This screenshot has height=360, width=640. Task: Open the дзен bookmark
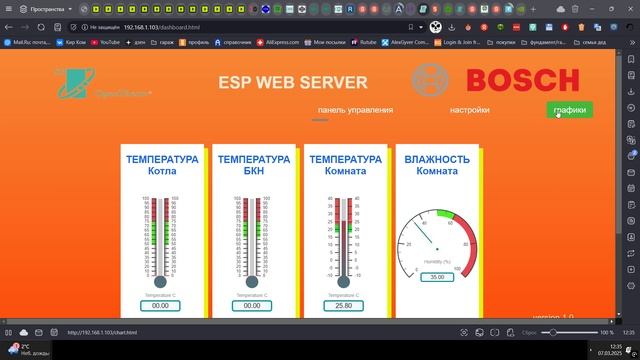coord(136,42)
